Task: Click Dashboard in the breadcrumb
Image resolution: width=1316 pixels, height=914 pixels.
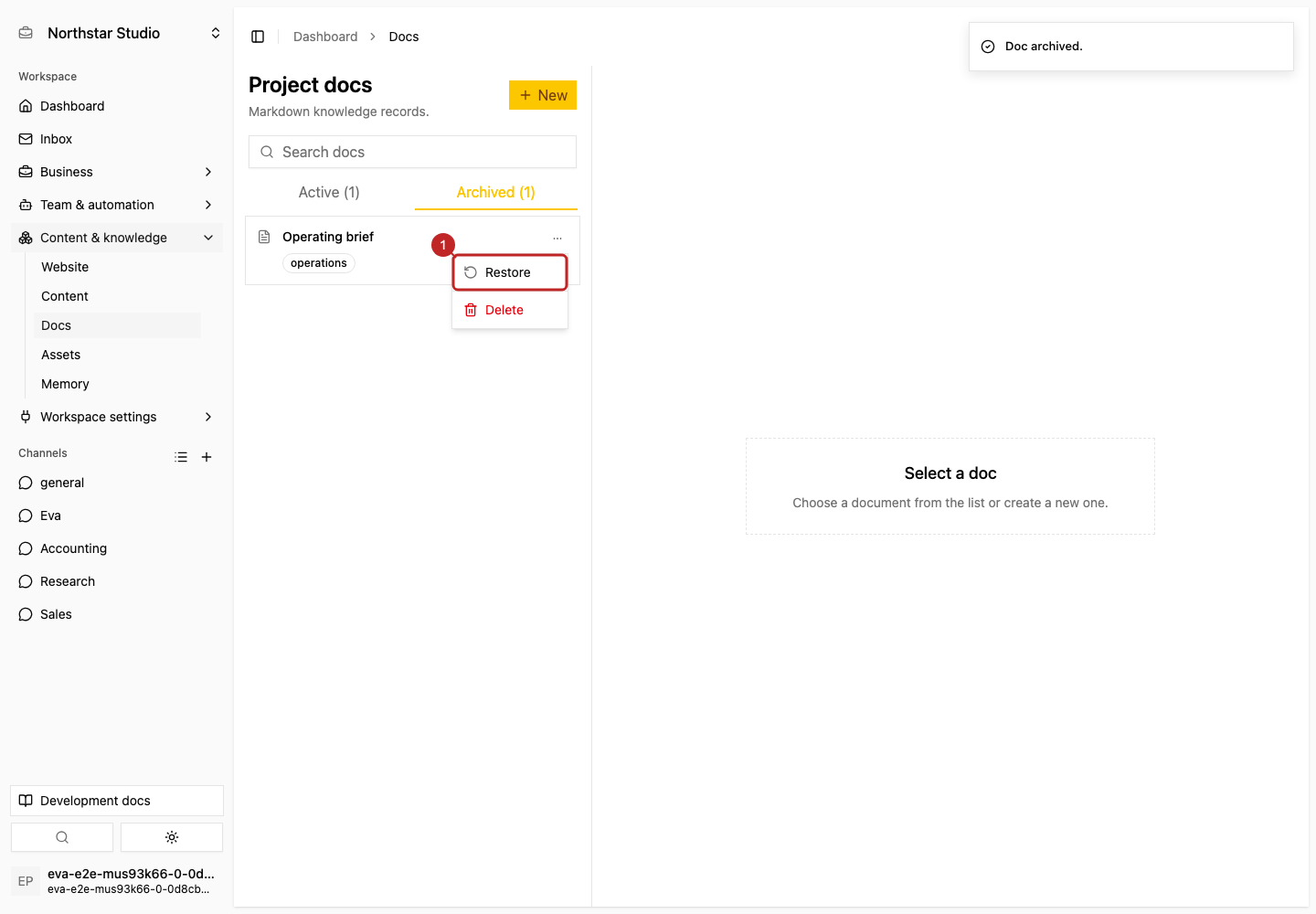Action: (325, 37)
